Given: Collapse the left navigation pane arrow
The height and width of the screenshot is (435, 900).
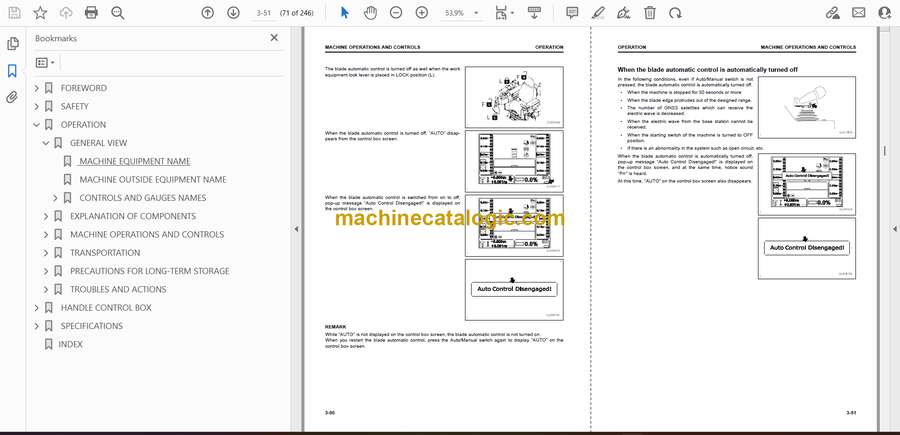Looking at the screenshot, I should (295, 229).
